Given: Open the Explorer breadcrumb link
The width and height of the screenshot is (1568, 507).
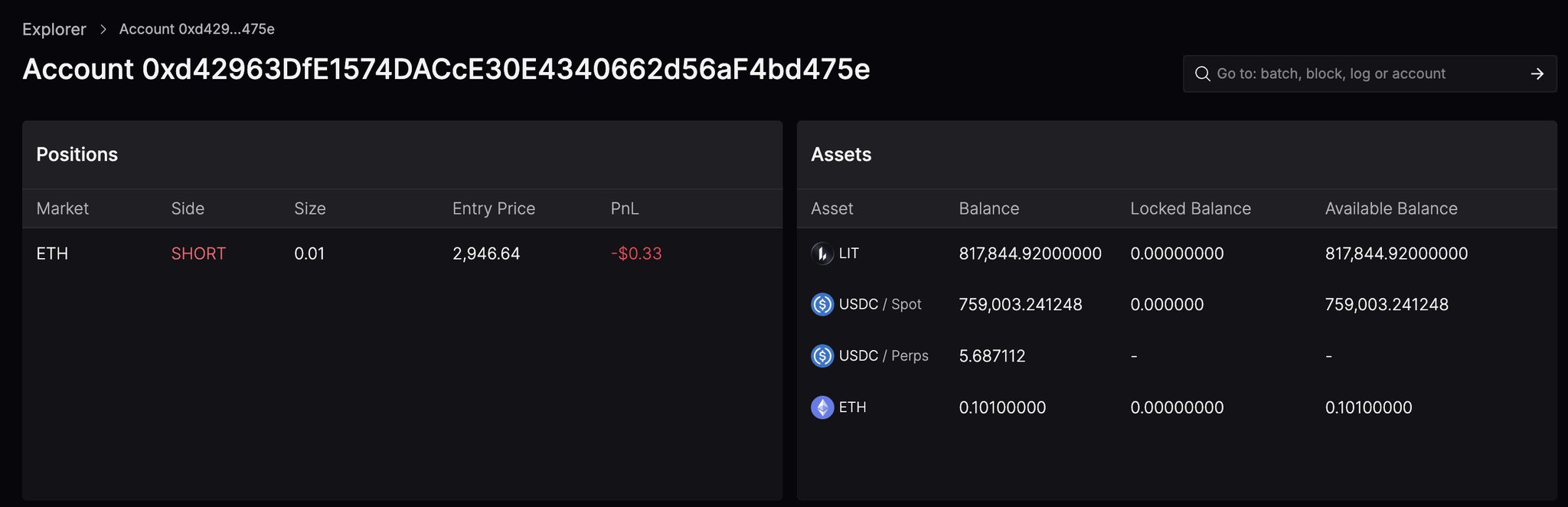Looking at the screenshot, I should [54, 29].
